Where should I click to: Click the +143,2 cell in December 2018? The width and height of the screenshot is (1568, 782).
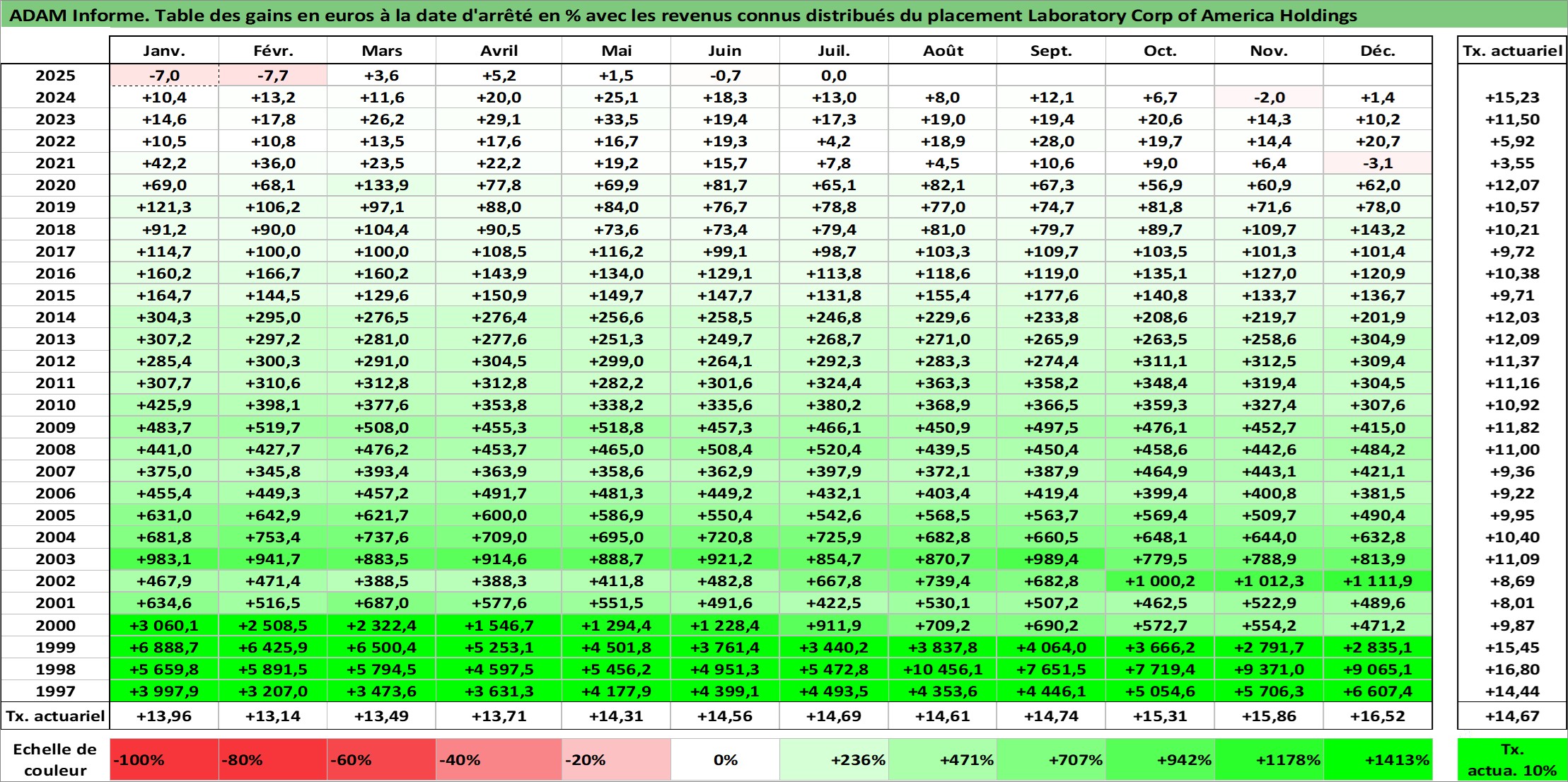tap(1378, 230)
